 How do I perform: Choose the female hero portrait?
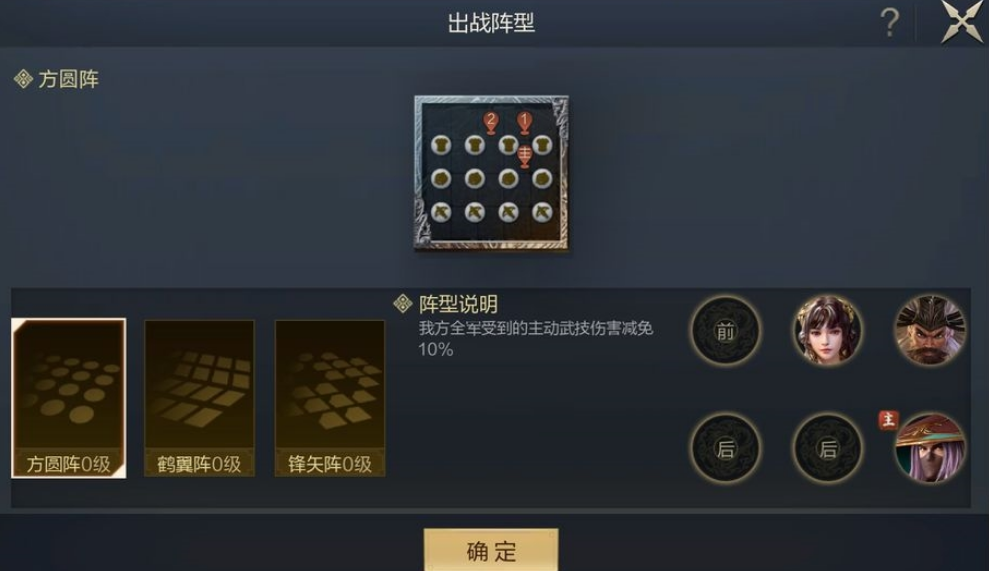(828, 331)
